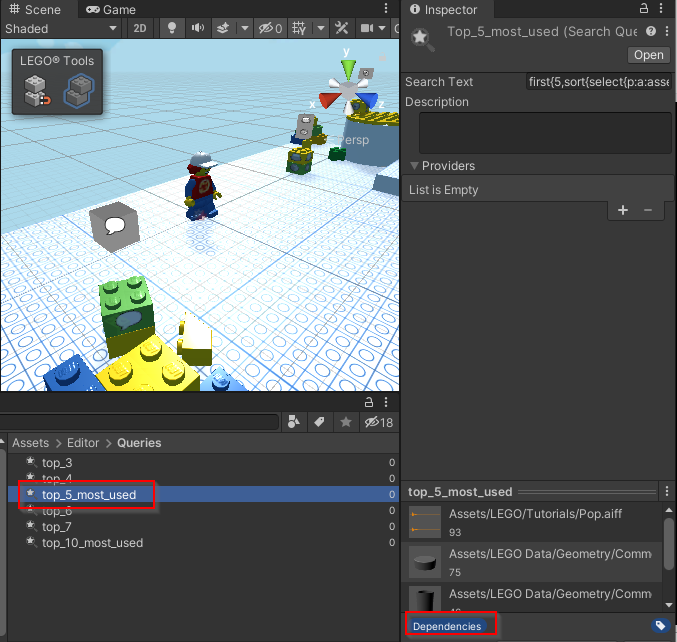Screen dimensions: 677x642
Task: Collapse the Providers section
Action: coord(415,166)
